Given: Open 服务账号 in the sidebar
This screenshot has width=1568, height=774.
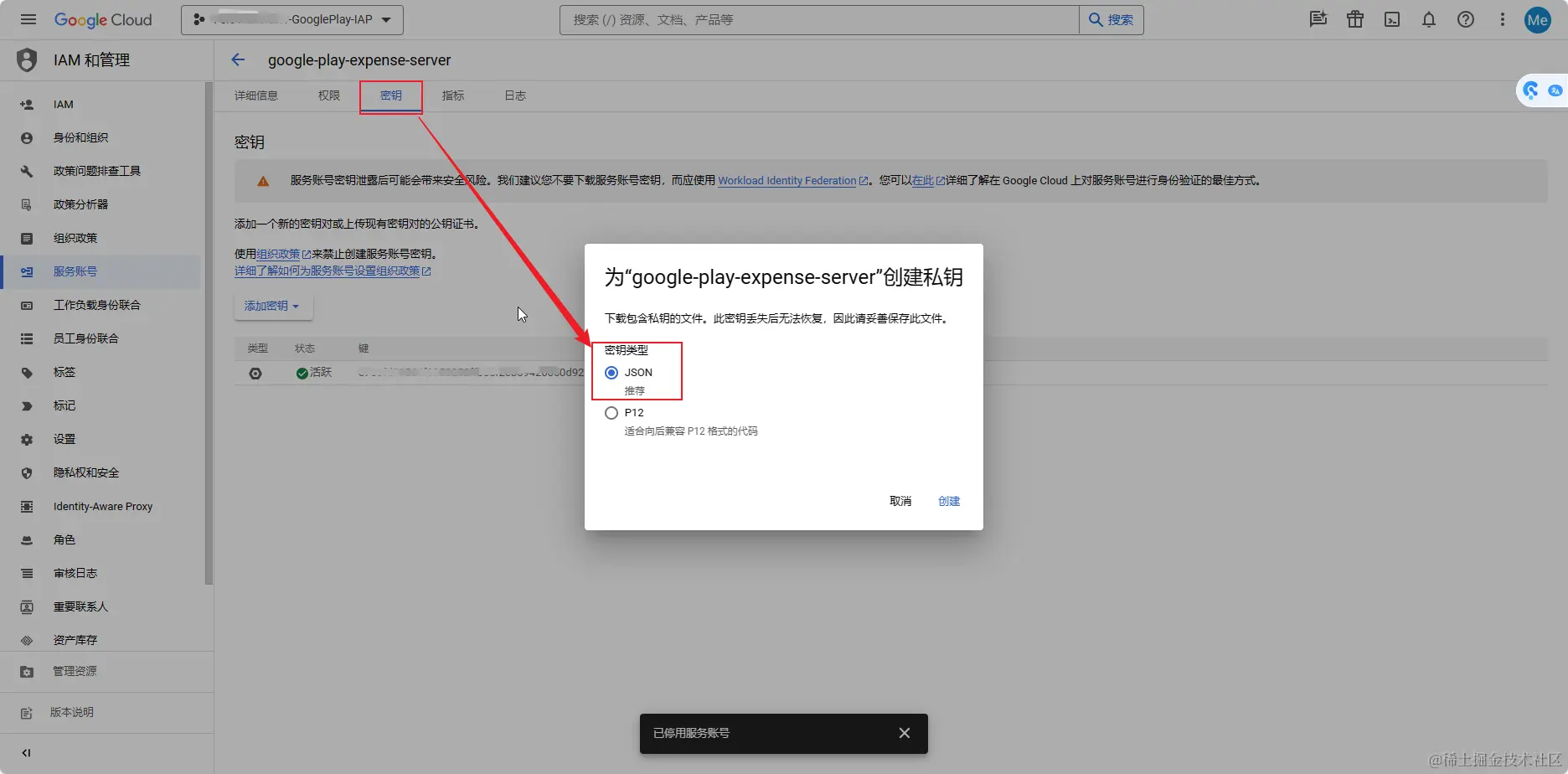Looking at the screenshot, I should (101, 271).
